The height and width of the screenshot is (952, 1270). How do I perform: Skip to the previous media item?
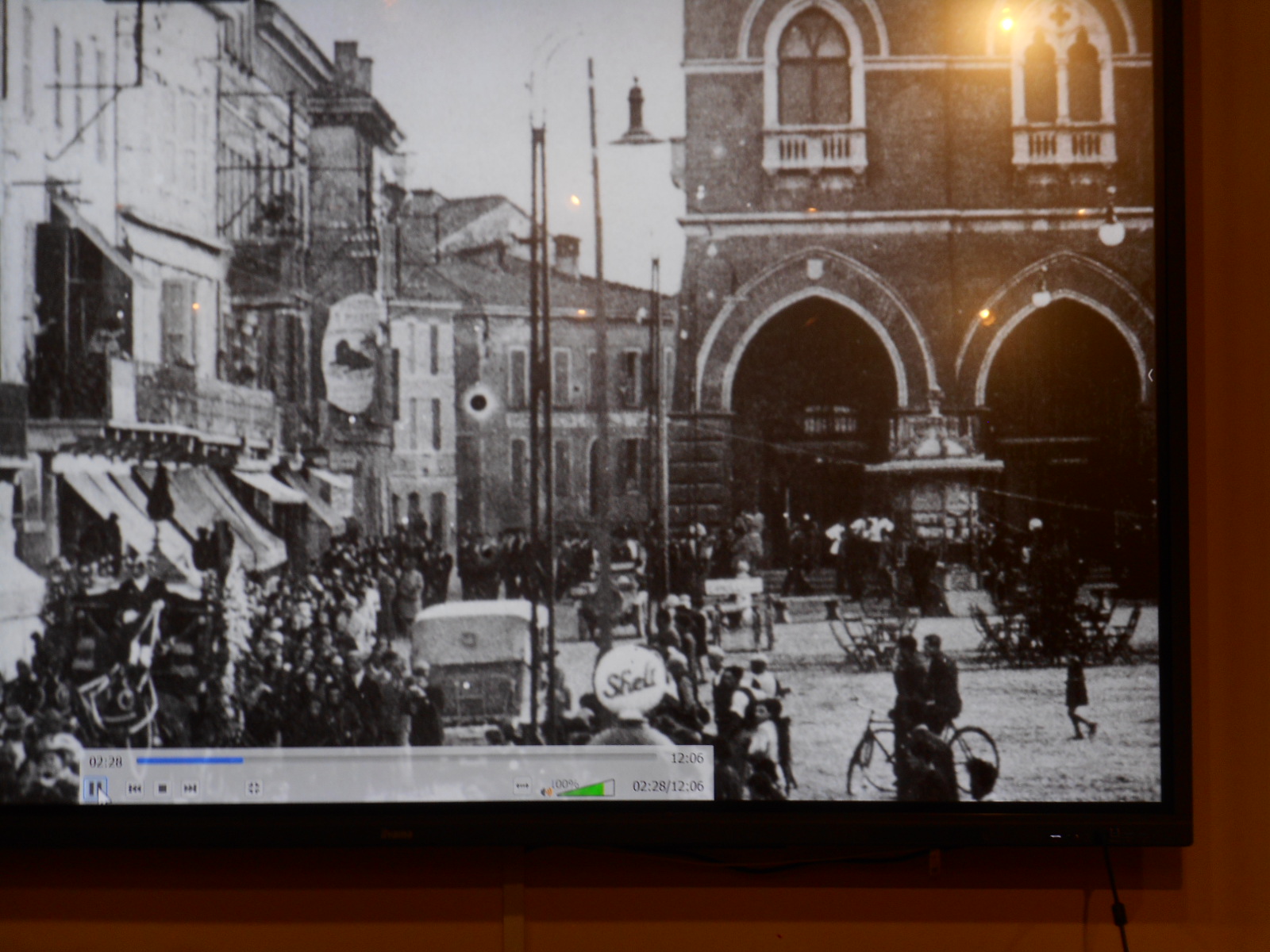[135, 788]
